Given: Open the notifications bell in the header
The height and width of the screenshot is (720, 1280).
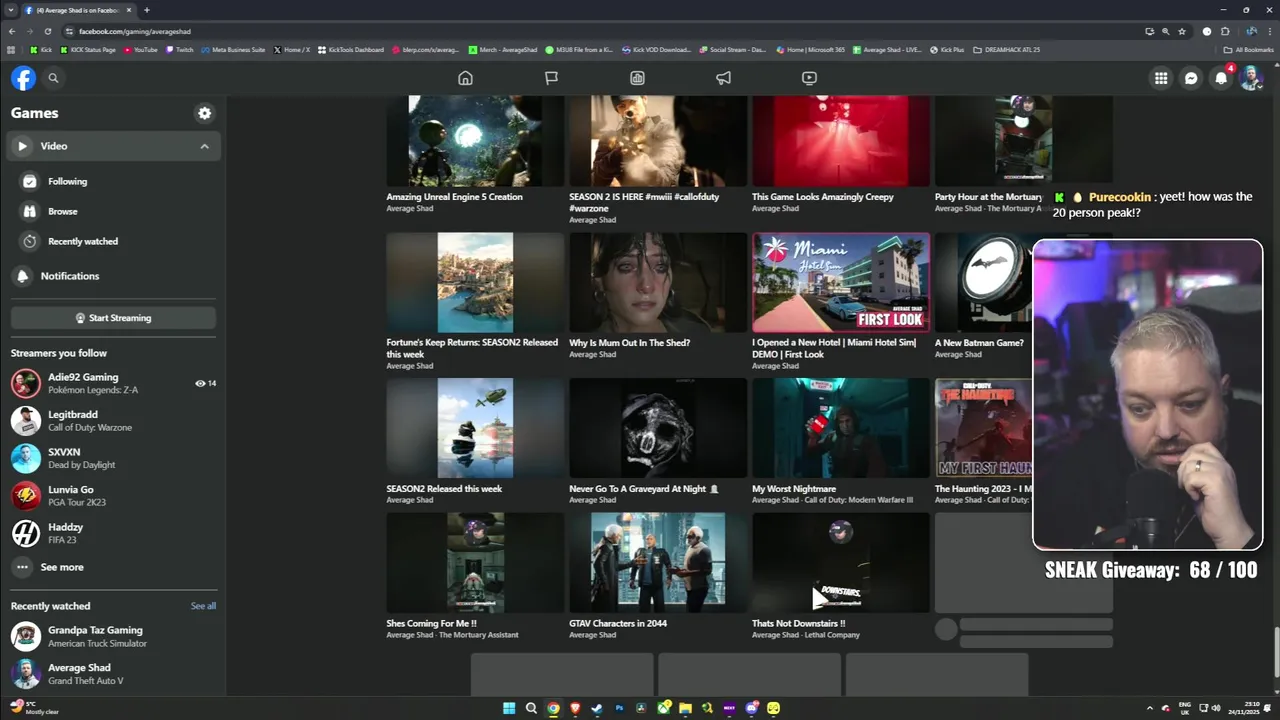Looking at the screenshot, I should [1221, 78].
